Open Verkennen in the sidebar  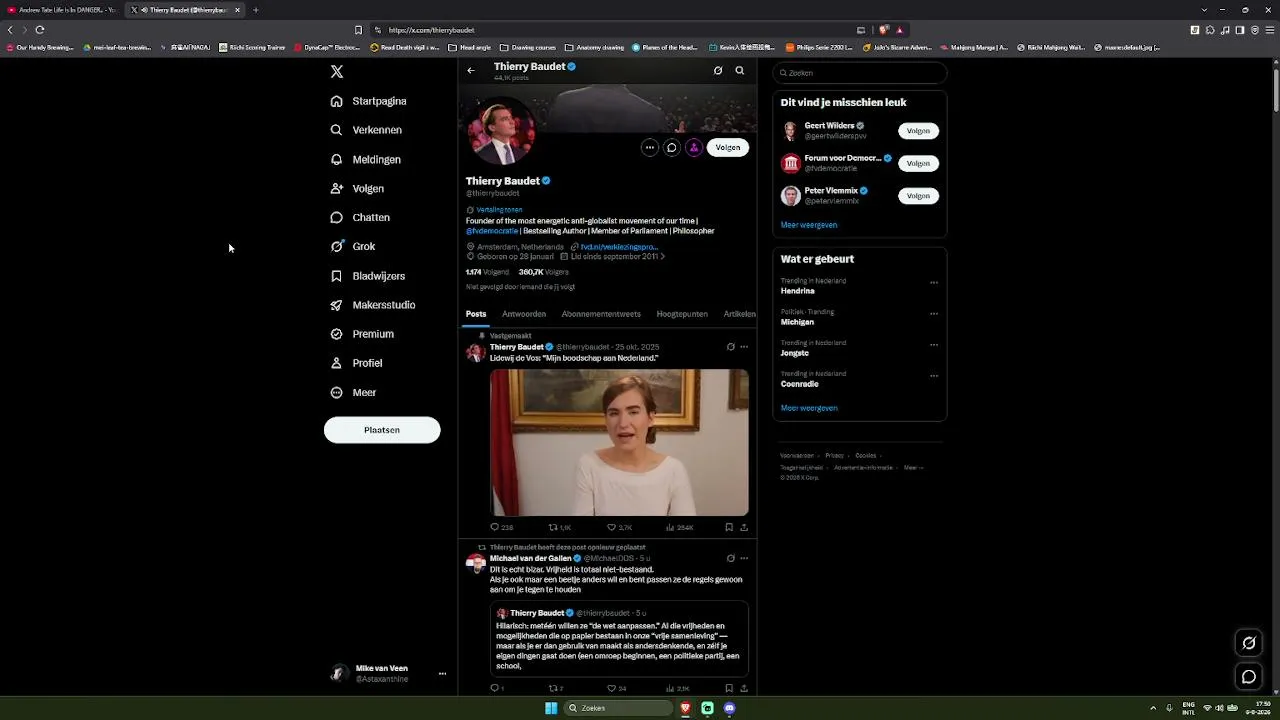(366, 130)
